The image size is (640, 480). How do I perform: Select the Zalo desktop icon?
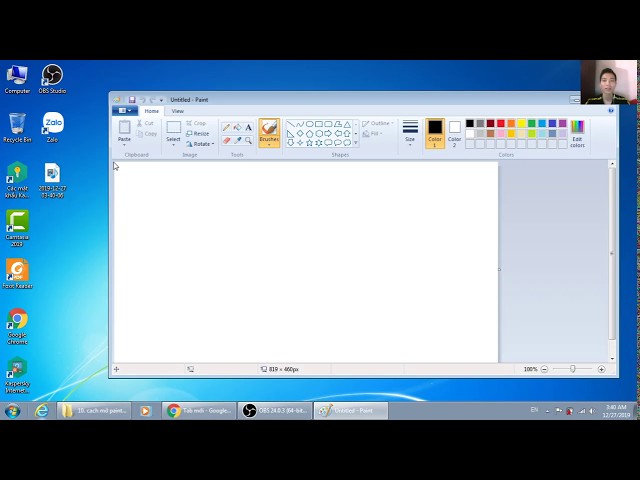pos(52,127)
